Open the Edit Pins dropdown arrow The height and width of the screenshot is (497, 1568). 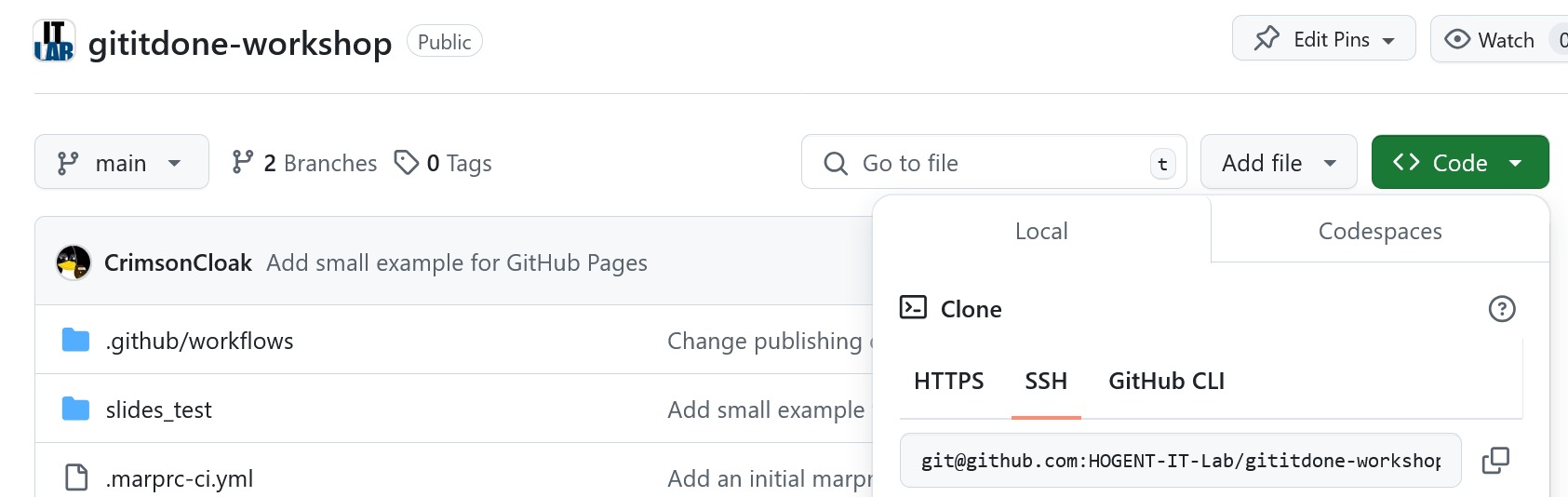1388,41
